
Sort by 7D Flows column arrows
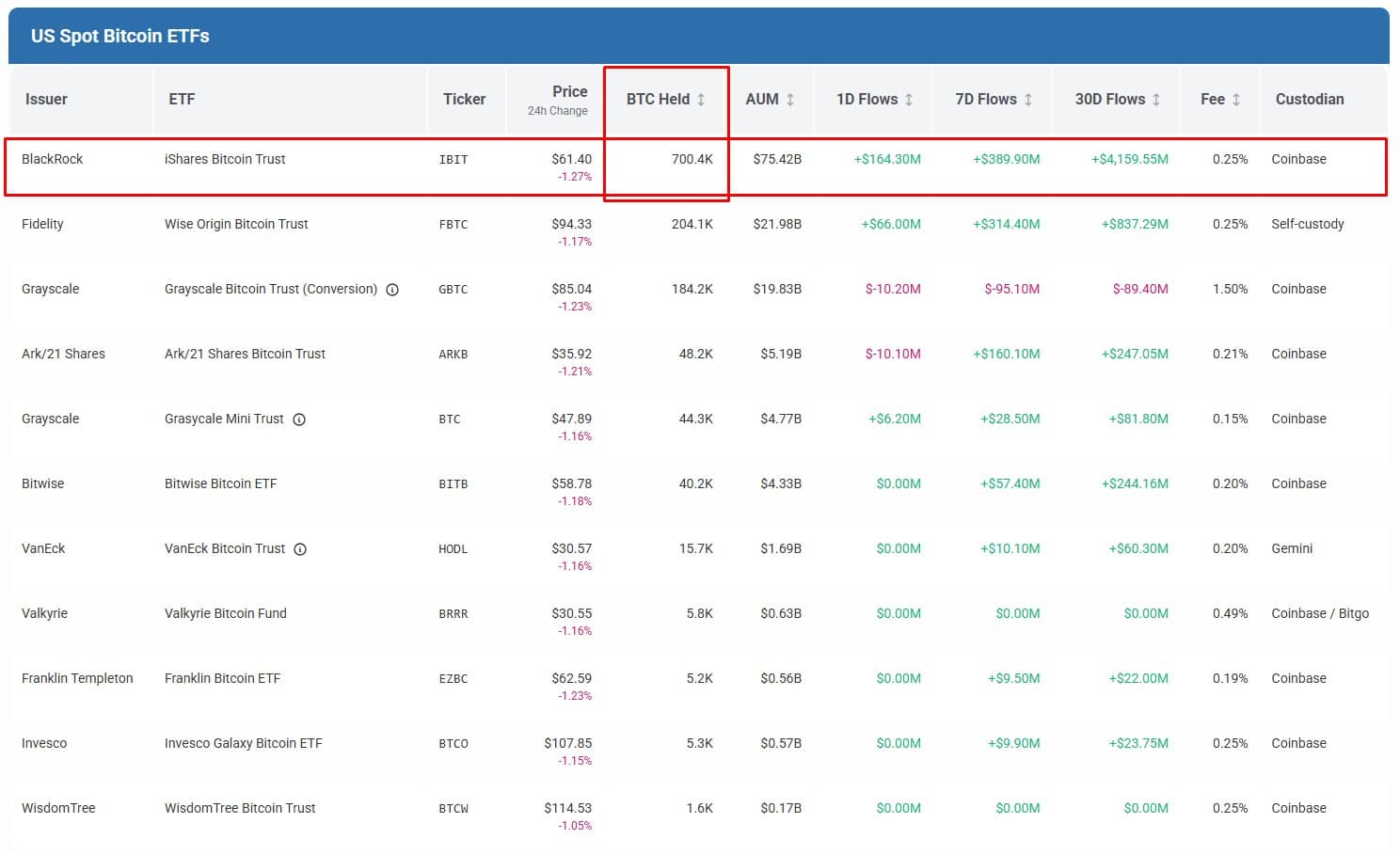click(x=1028, y=100)
